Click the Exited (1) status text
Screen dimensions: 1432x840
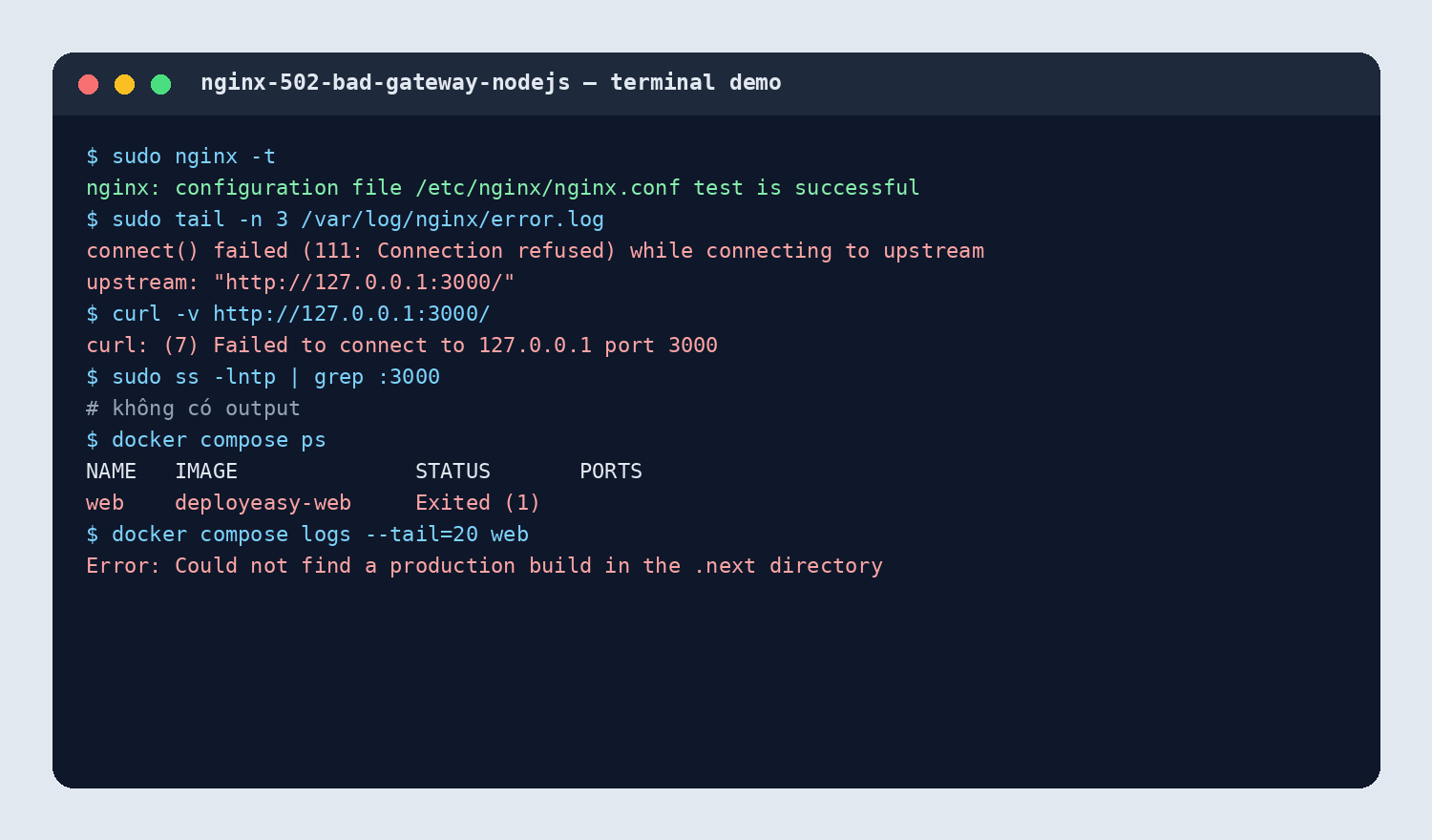[477, 503]
